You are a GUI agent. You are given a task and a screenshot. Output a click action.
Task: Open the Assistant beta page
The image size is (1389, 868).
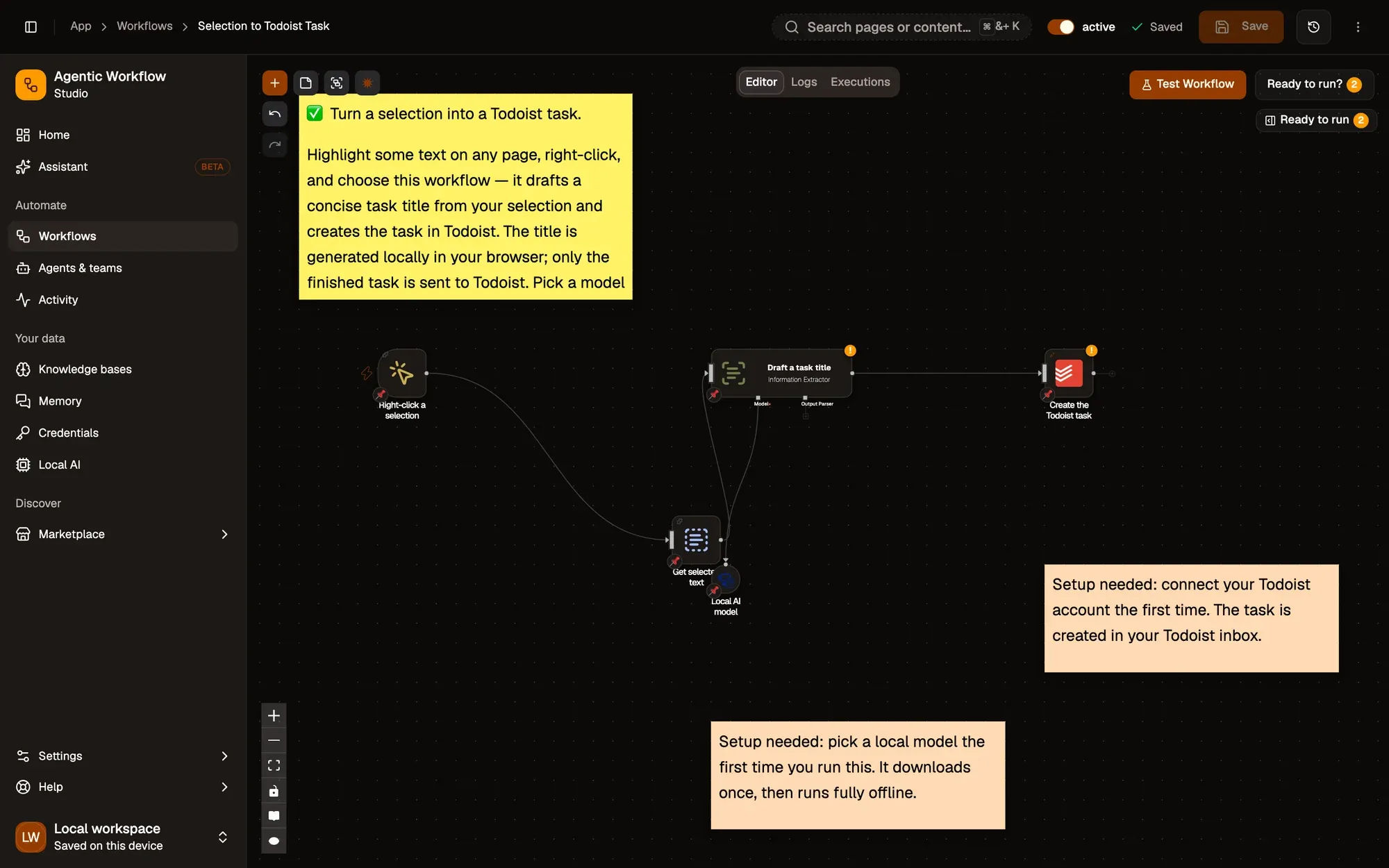tap(123, 167)
